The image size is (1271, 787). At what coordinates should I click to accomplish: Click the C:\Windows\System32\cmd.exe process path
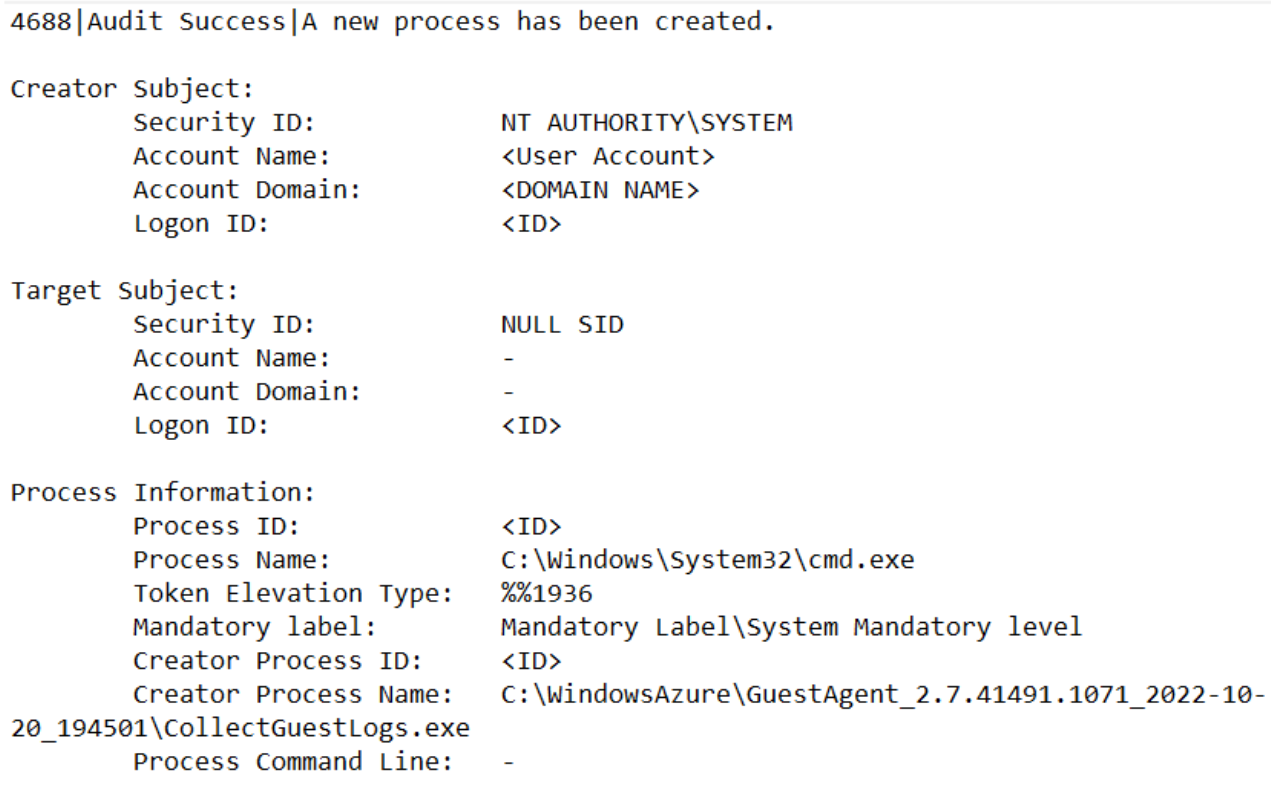tap(707, 560)
